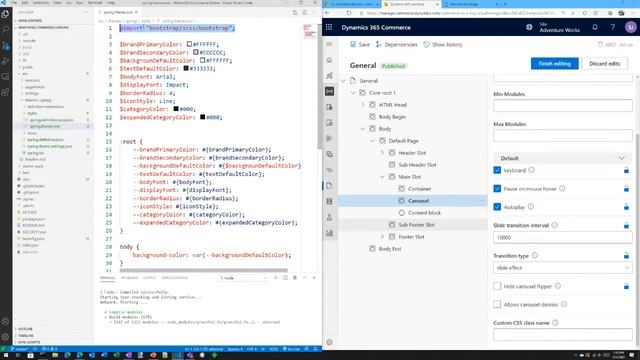Open the File menu in VS Code

pos(14,3)
